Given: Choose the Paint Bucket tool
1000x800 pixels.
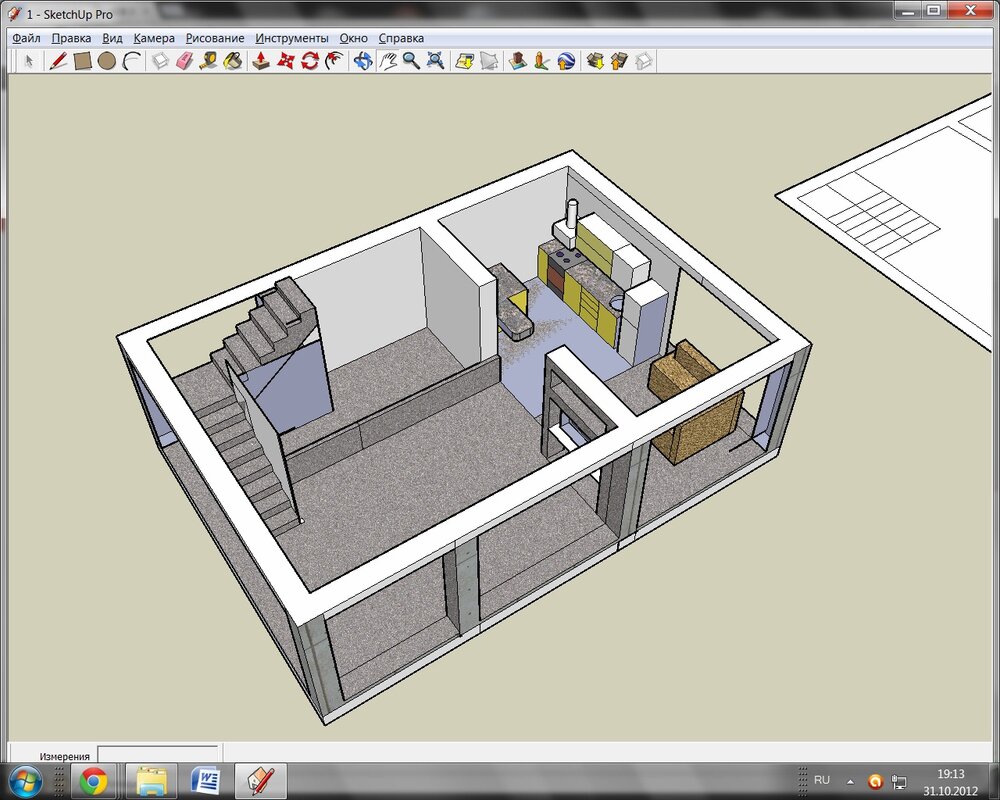Looking at the screenshot, I should coord(232,61).
